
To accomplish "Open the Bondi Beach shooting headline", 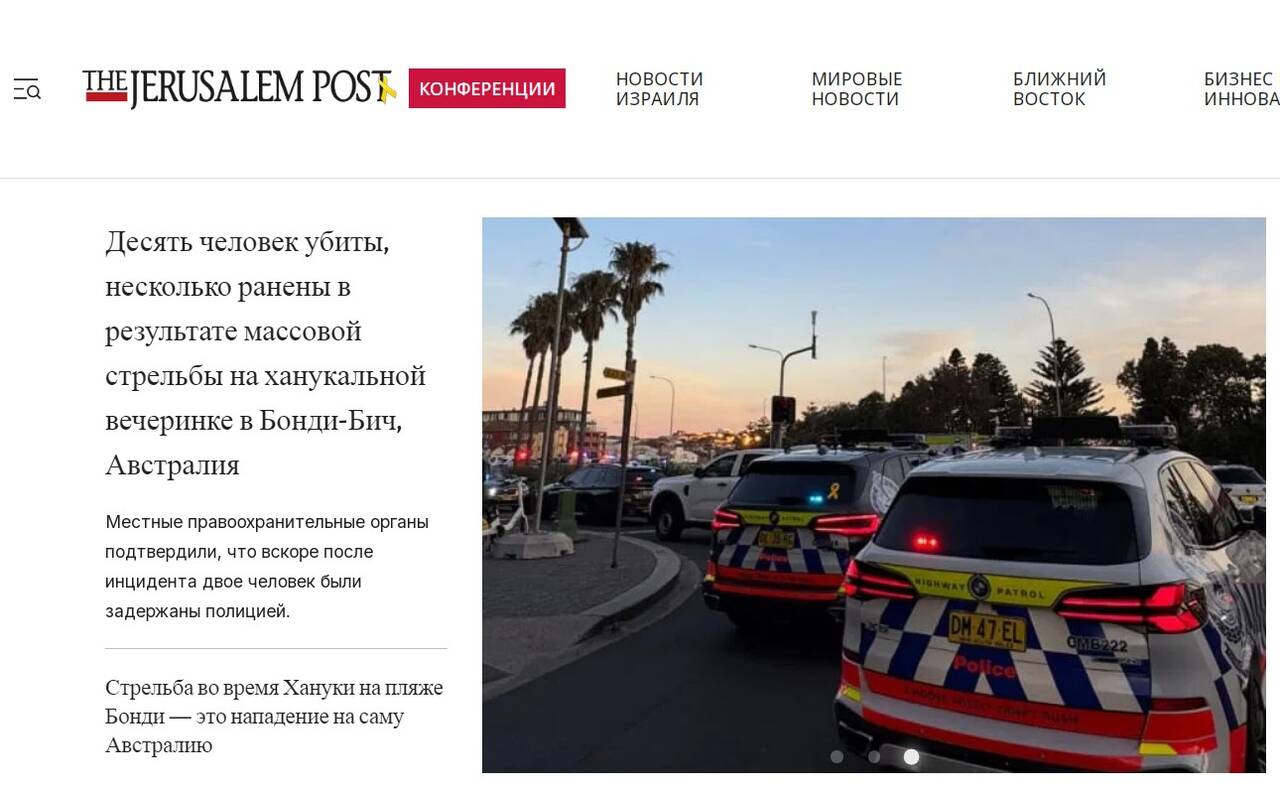I will (x=266, y=353).
